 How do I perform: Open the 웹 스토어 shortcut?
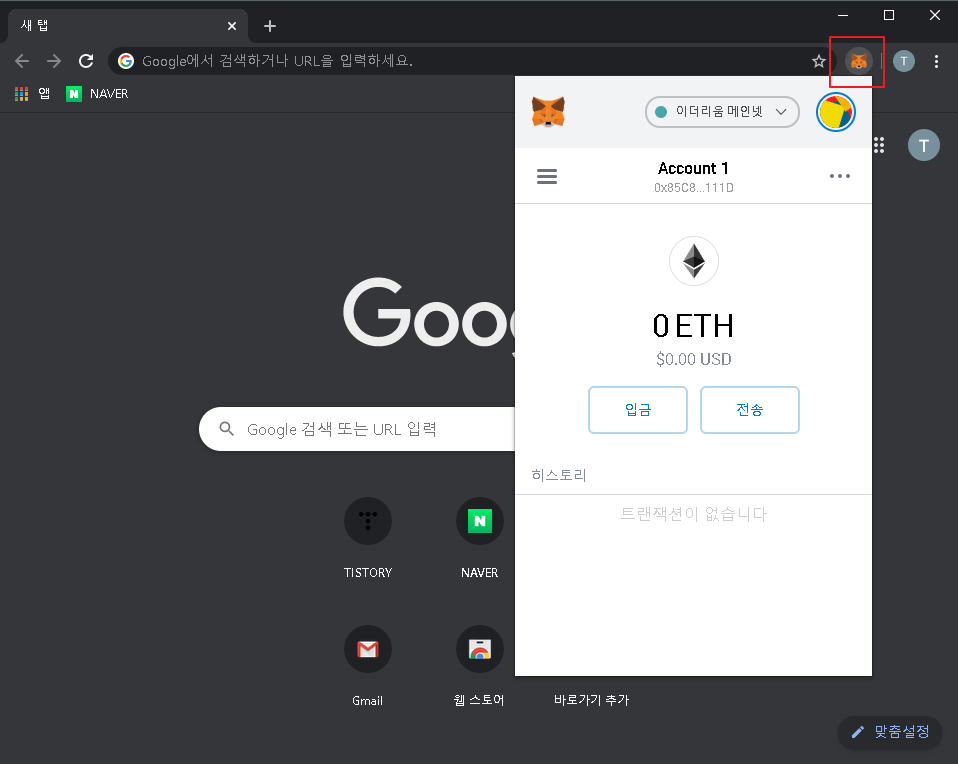480,666
